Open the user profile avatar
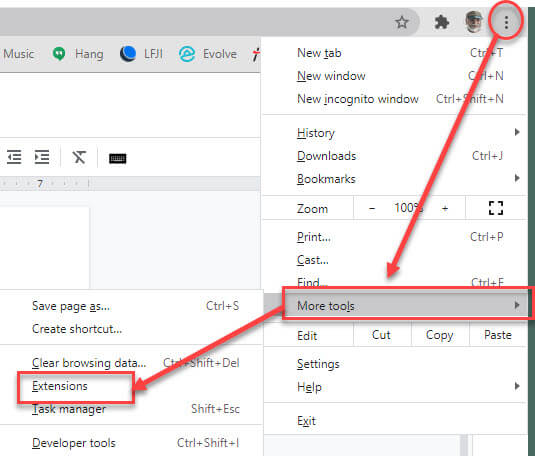 pyautogui.click(x=474, y=22)
